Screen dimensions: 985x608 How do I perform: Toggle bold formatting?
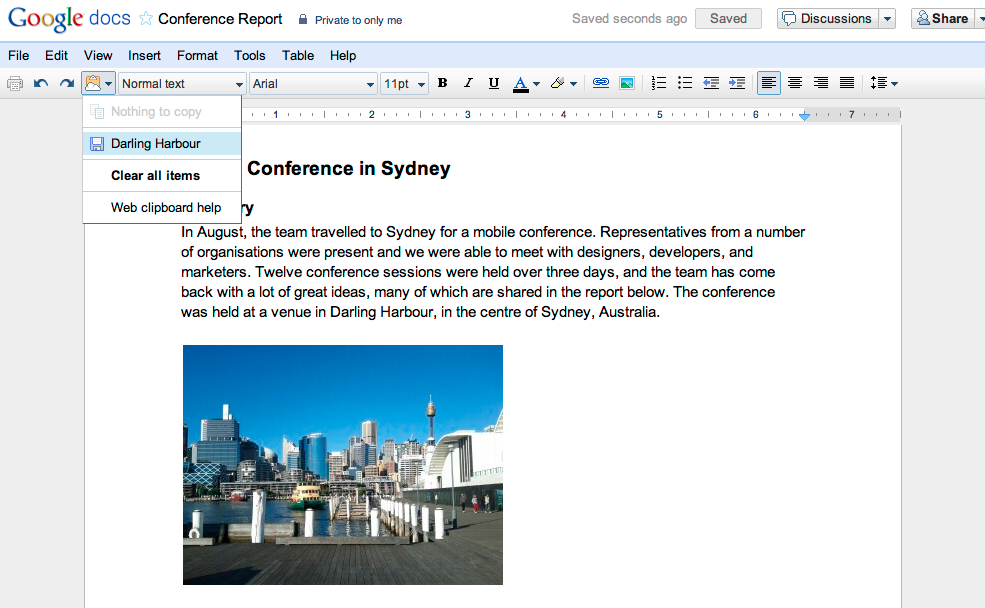[442, 84]
